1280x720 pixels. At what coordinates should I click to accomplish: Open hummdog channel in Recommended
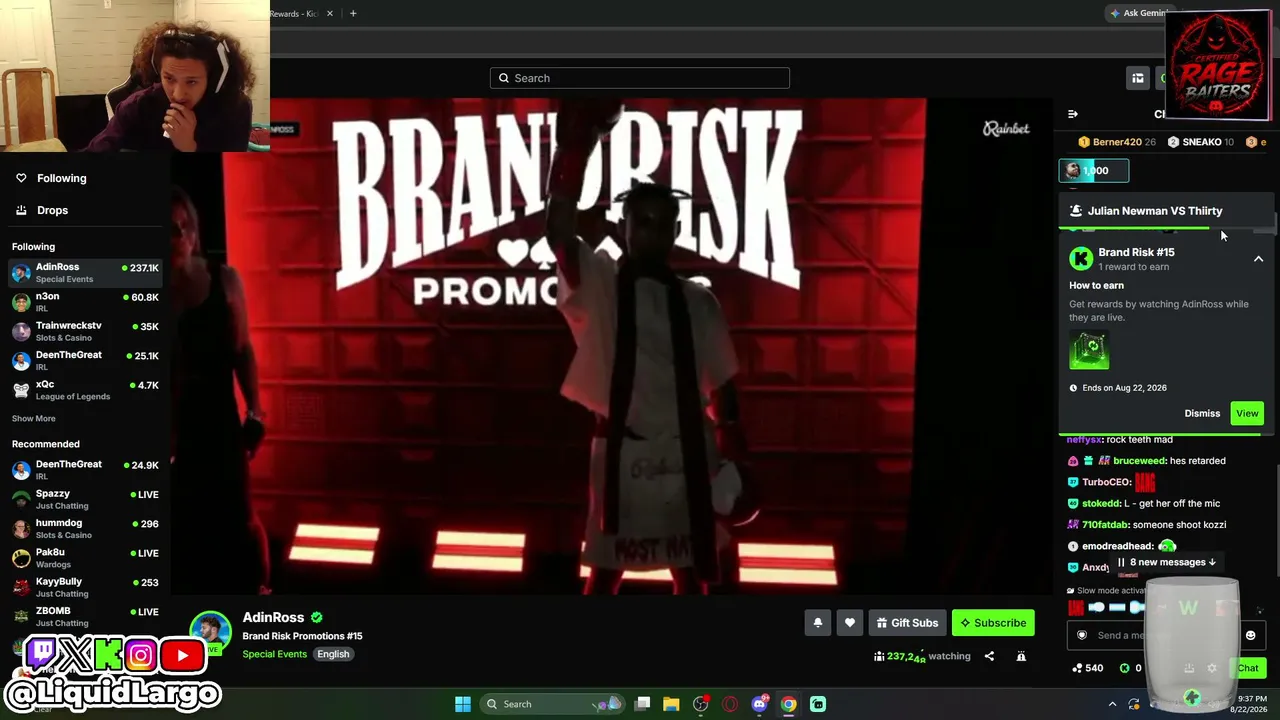pos(85,528)
